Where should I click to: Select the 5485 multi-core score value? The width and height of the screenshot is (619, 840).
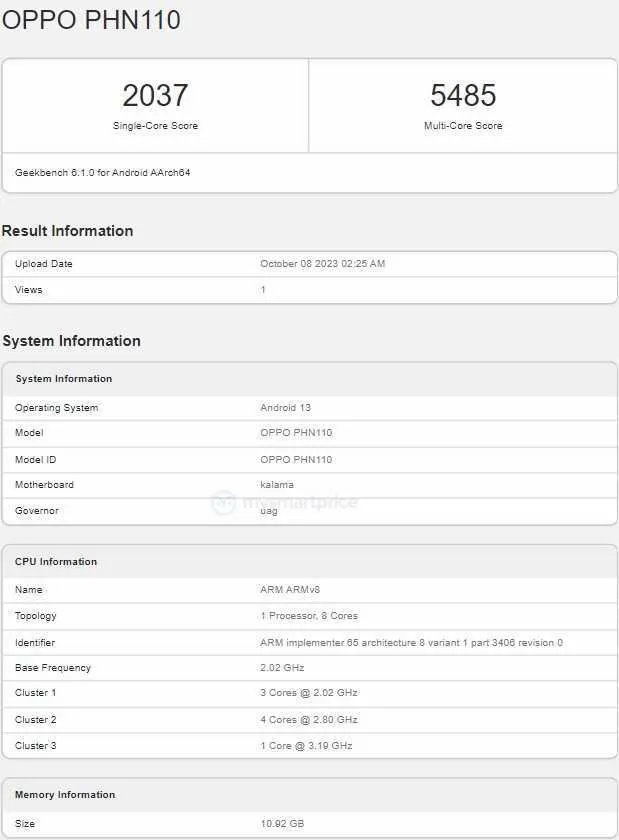(x=463, y=95)
